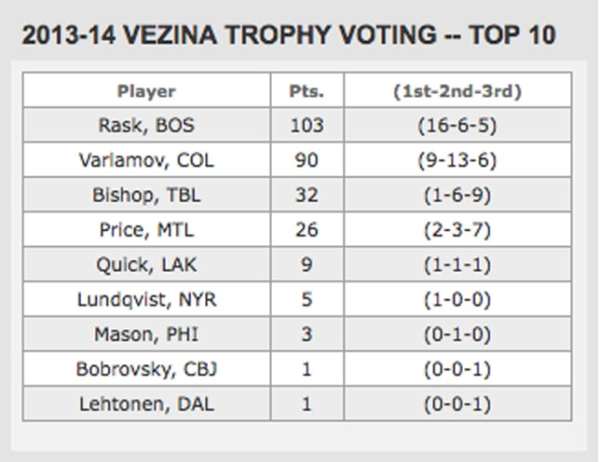Select the (9-13-6) vote breakdown
Screen dimensions: 600x462
click(458, 160)
